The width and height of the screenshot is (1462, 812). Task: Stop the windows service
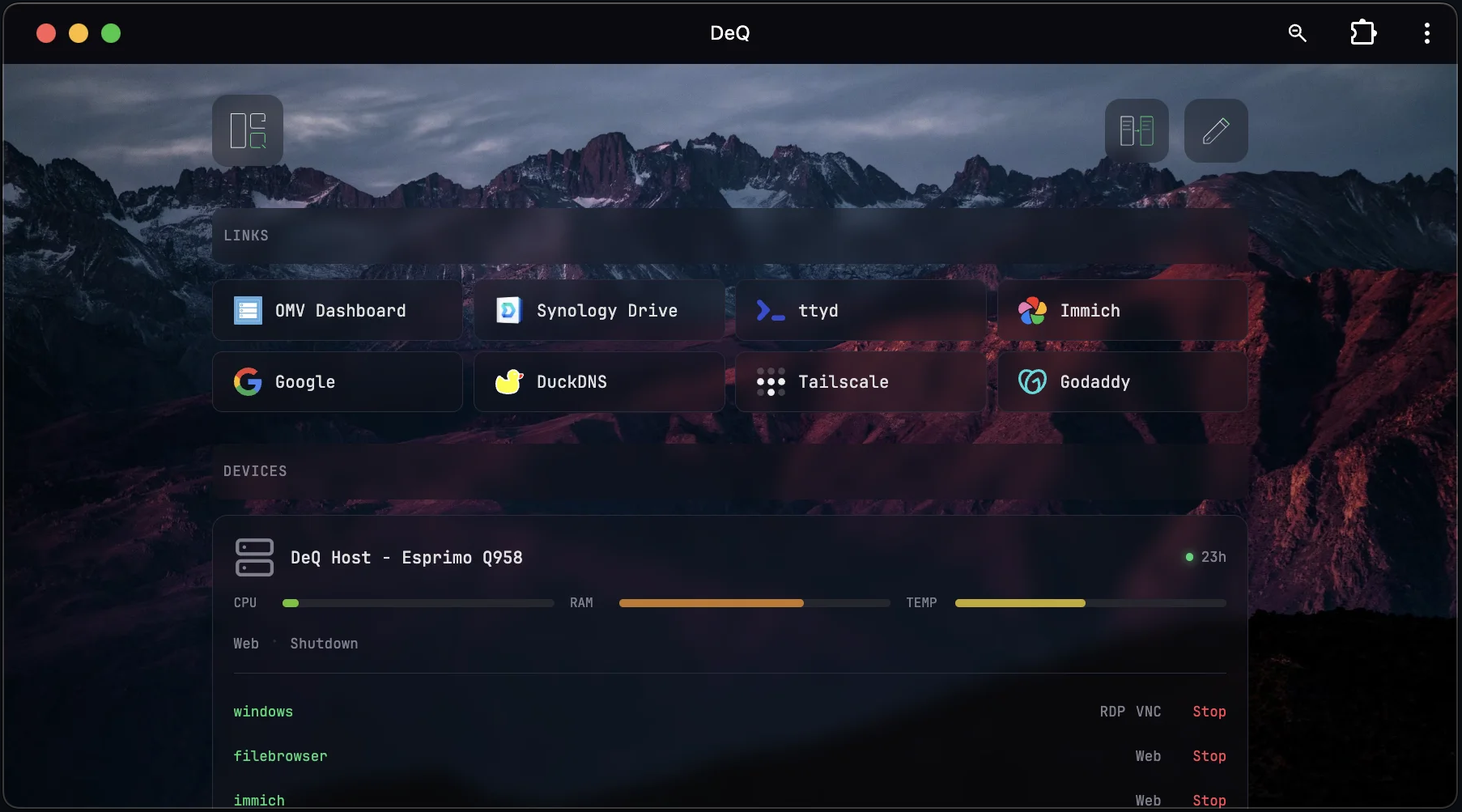[x=1209, y=712]
